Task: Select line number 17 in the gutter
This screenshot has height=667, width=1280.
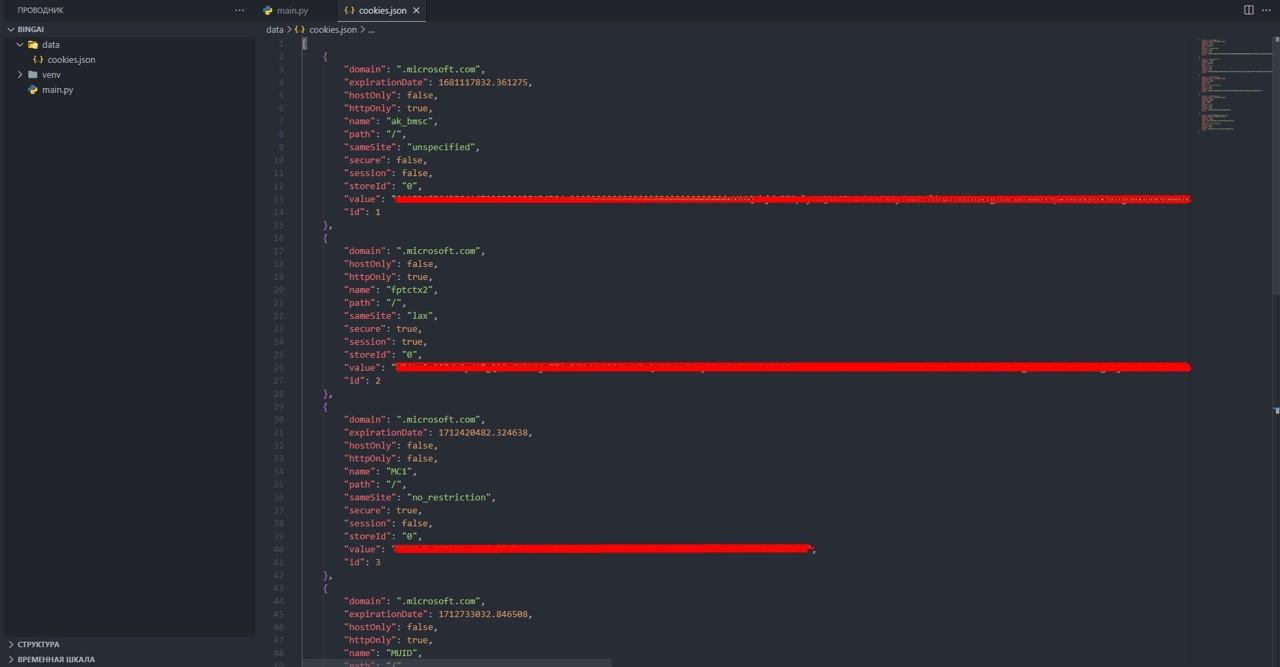Action: click(279, 251)
